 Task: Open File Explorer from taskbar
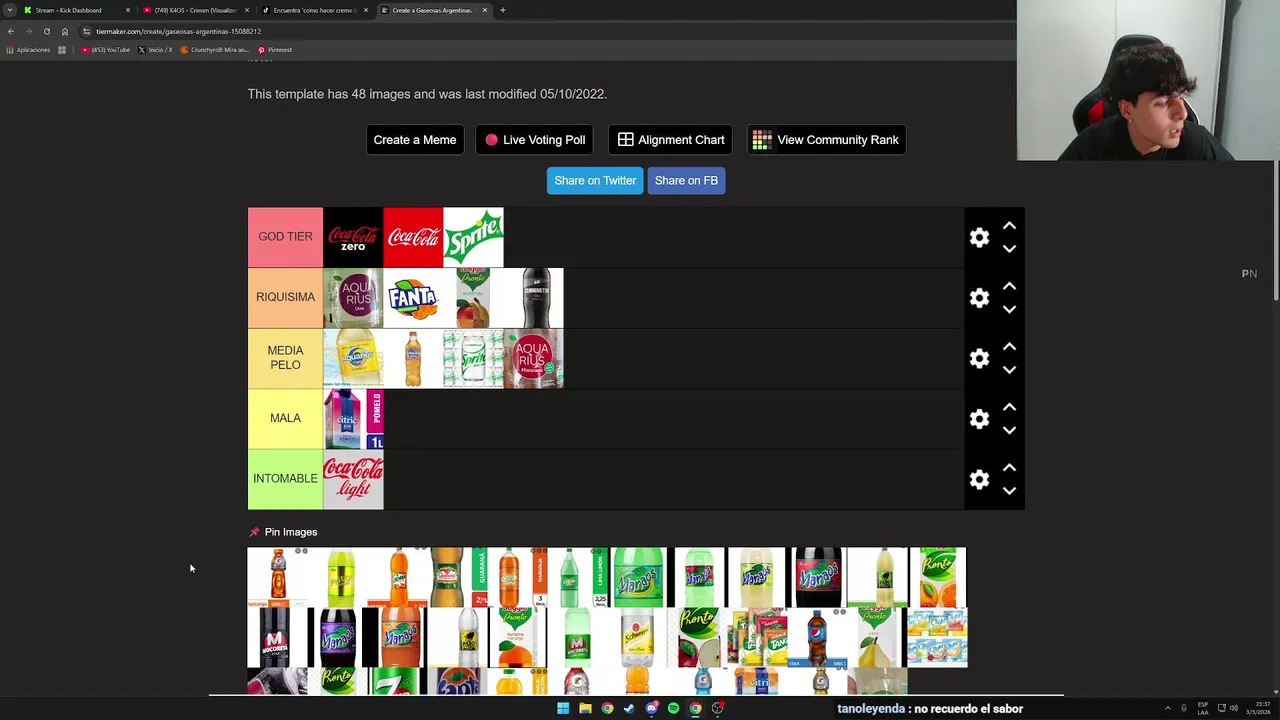coord(585,708)
